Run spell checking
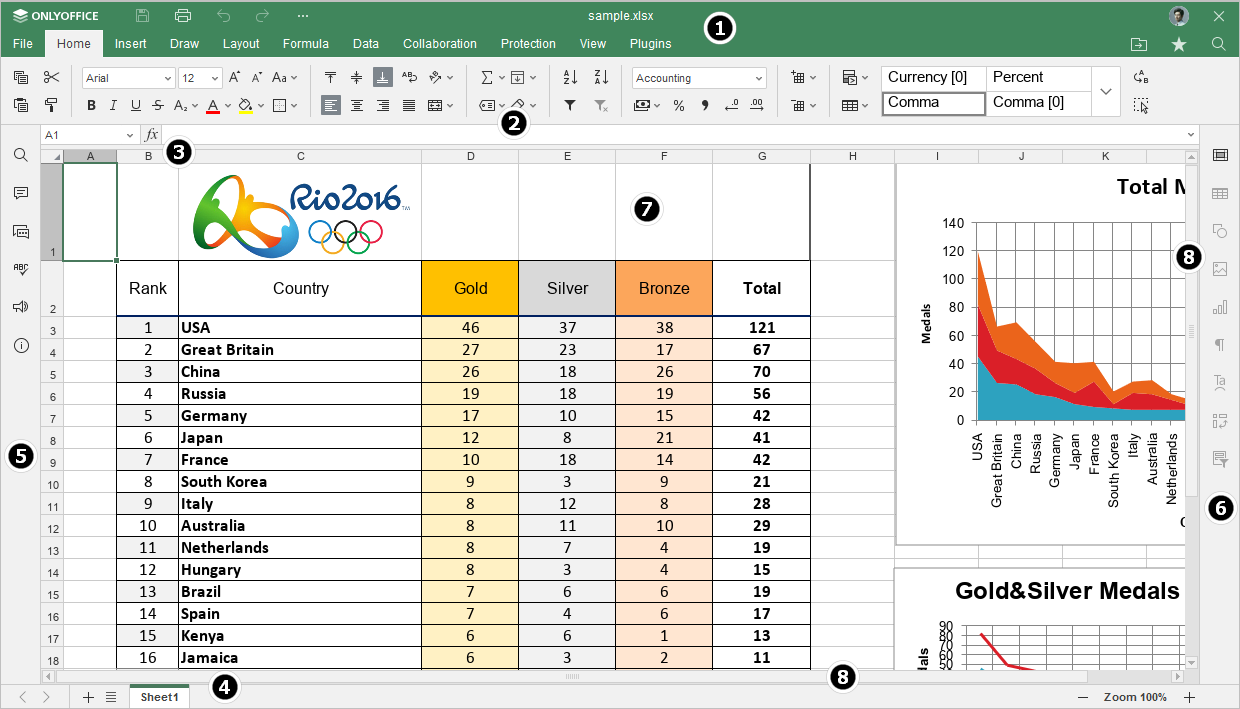Image resolution: width=1240 pixels, height=709 pixels. (21, 268)
